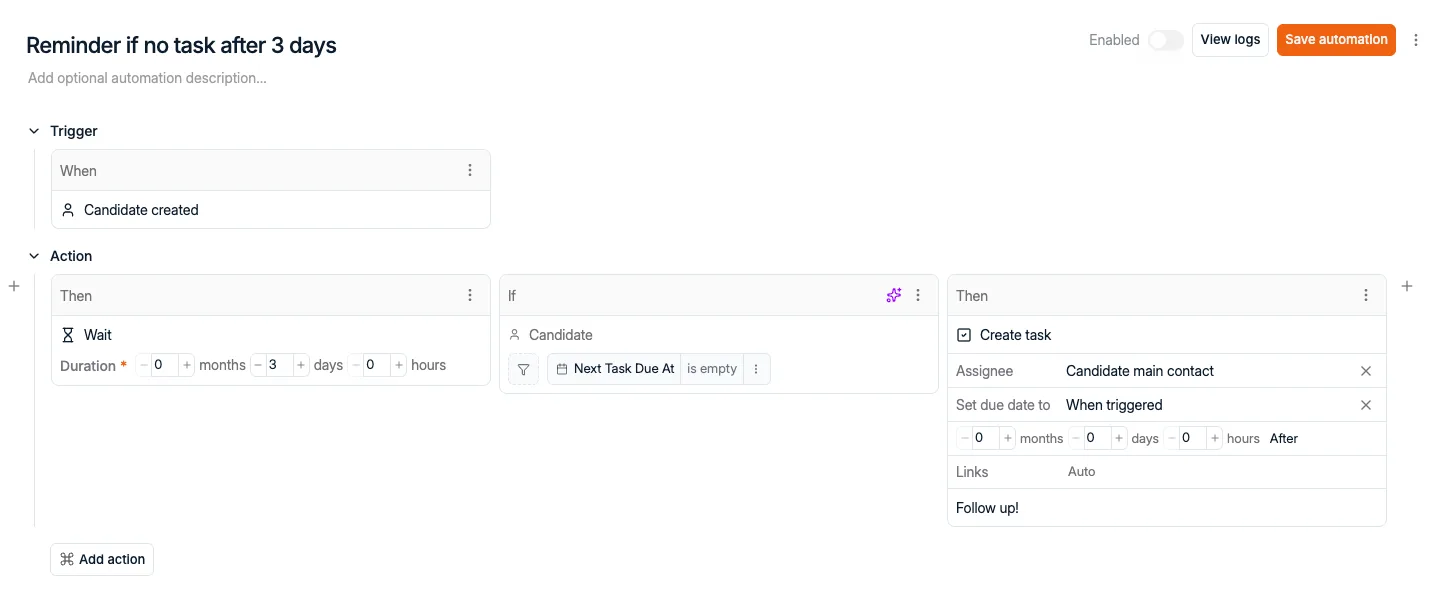Open the purple AI sparkle icon in If block
Screen dimensions: 1449x609
click(x=894, y=295)
